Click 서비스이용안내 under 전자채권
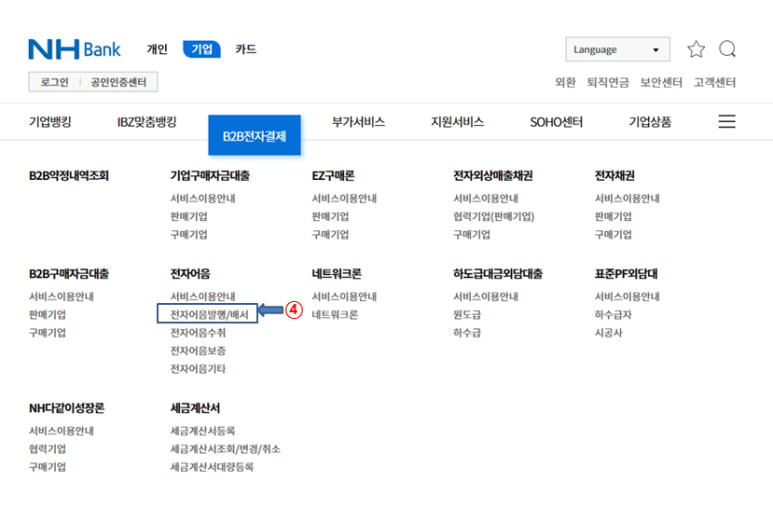773x523 pixels. (x=627, y=198)
